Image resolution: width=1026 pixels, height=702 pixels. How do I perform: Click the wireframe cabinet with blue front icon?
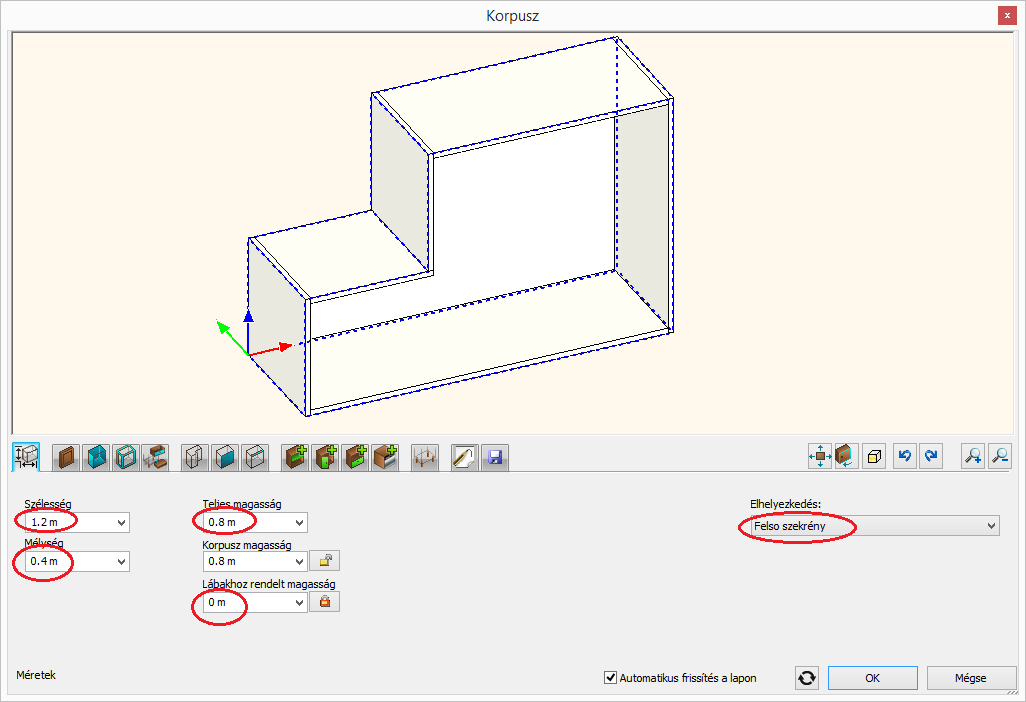[x=225, y=457]
